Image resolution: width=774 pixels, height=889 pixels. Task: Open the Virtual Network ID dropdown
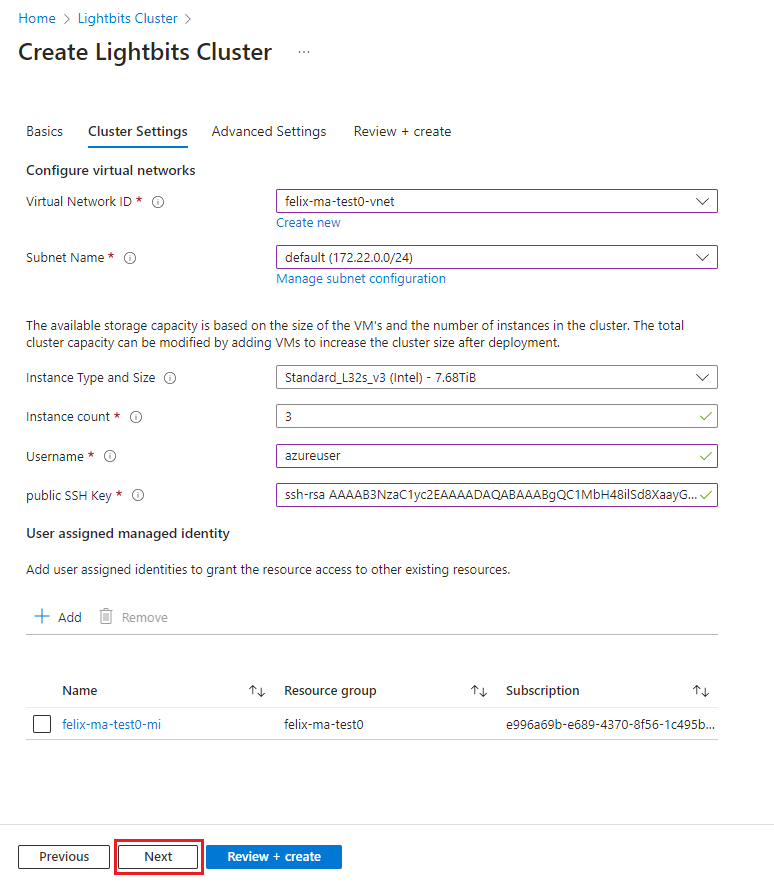click(497, 201)
